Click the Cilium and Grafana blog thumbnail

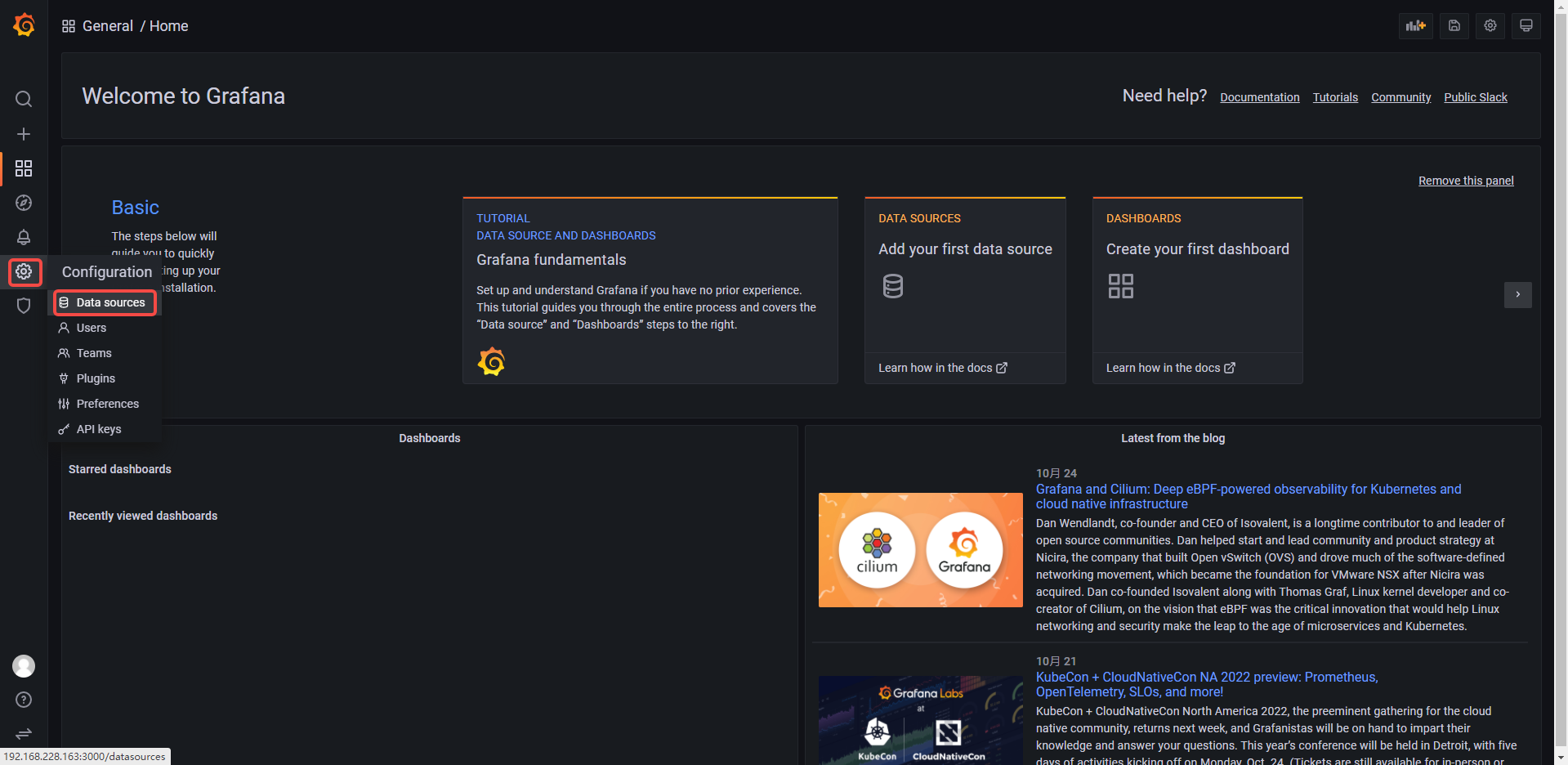point(921,550)
